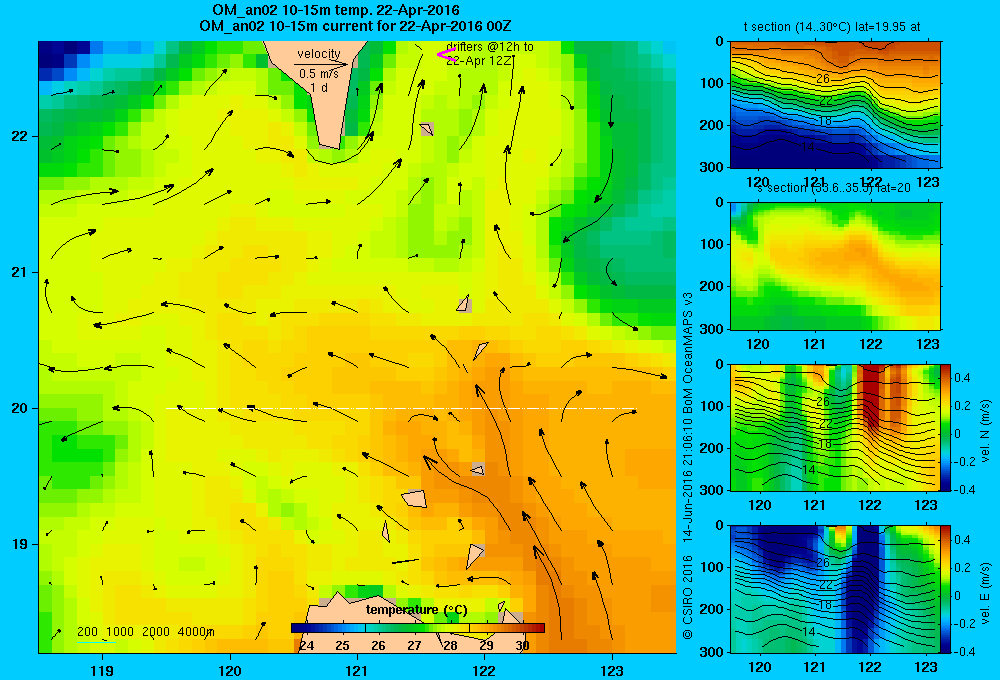Image resolution: width=1000 pixels, height=680 pixels.
Task: Click the magenta drifter arrow marker
Action: 446,55
